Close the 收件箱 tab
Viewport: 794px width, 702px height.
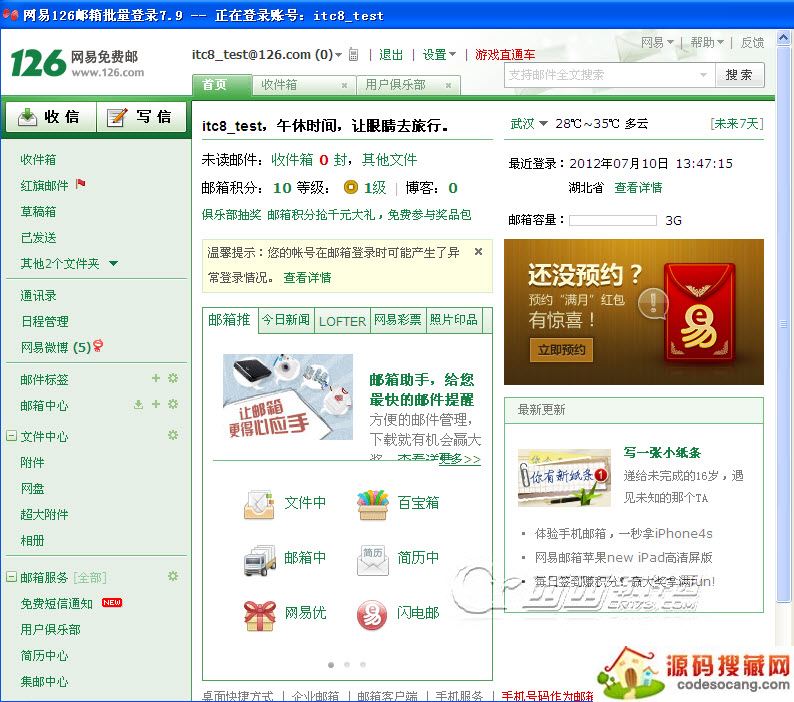344,86
